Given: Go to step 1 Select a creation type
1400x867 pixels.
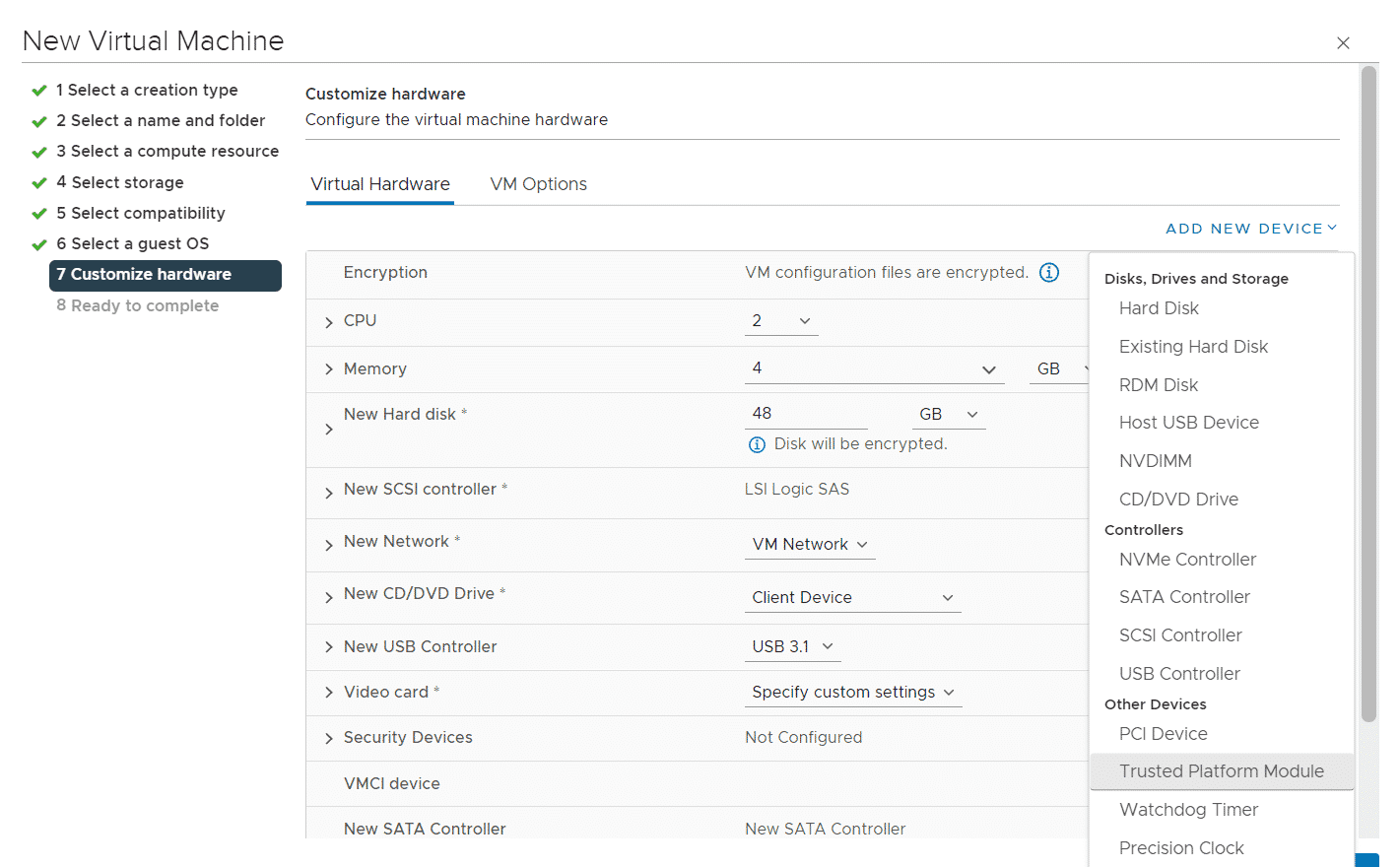Looking at the screenshot, I should click(147, 91).
